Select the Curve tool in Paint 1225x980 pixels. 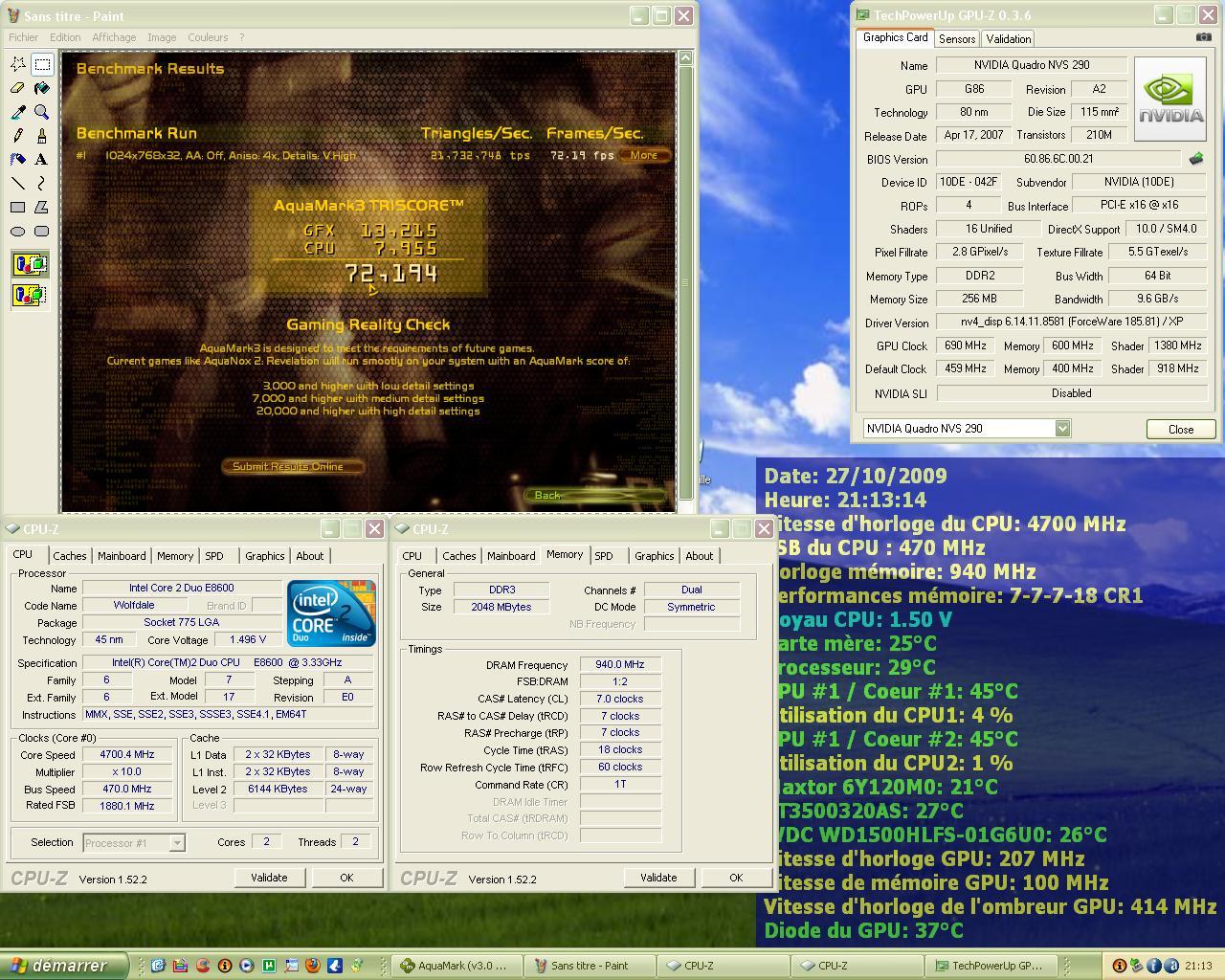coord(42,183)
